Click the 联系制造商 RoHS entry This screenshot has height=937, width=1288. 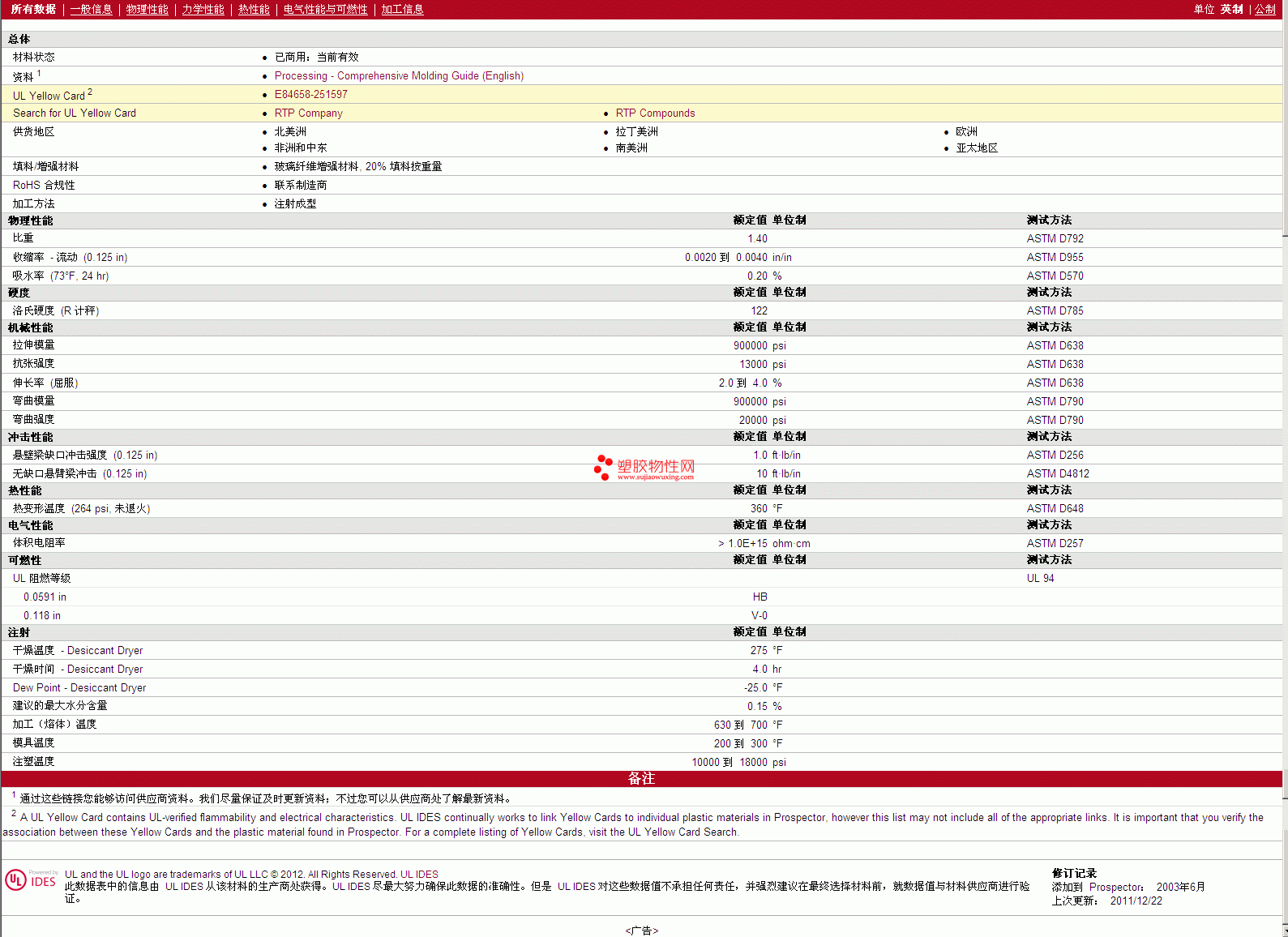300,185
